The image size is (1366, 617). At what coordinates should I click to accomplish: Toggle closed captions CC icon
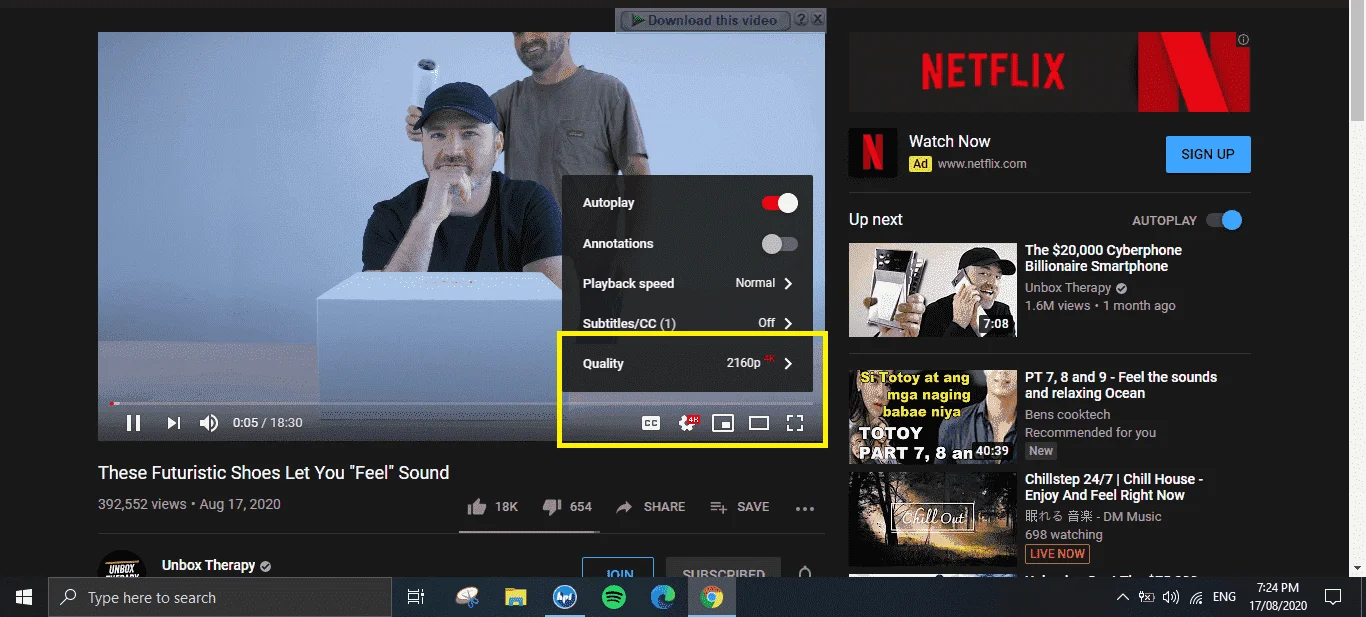651,423
